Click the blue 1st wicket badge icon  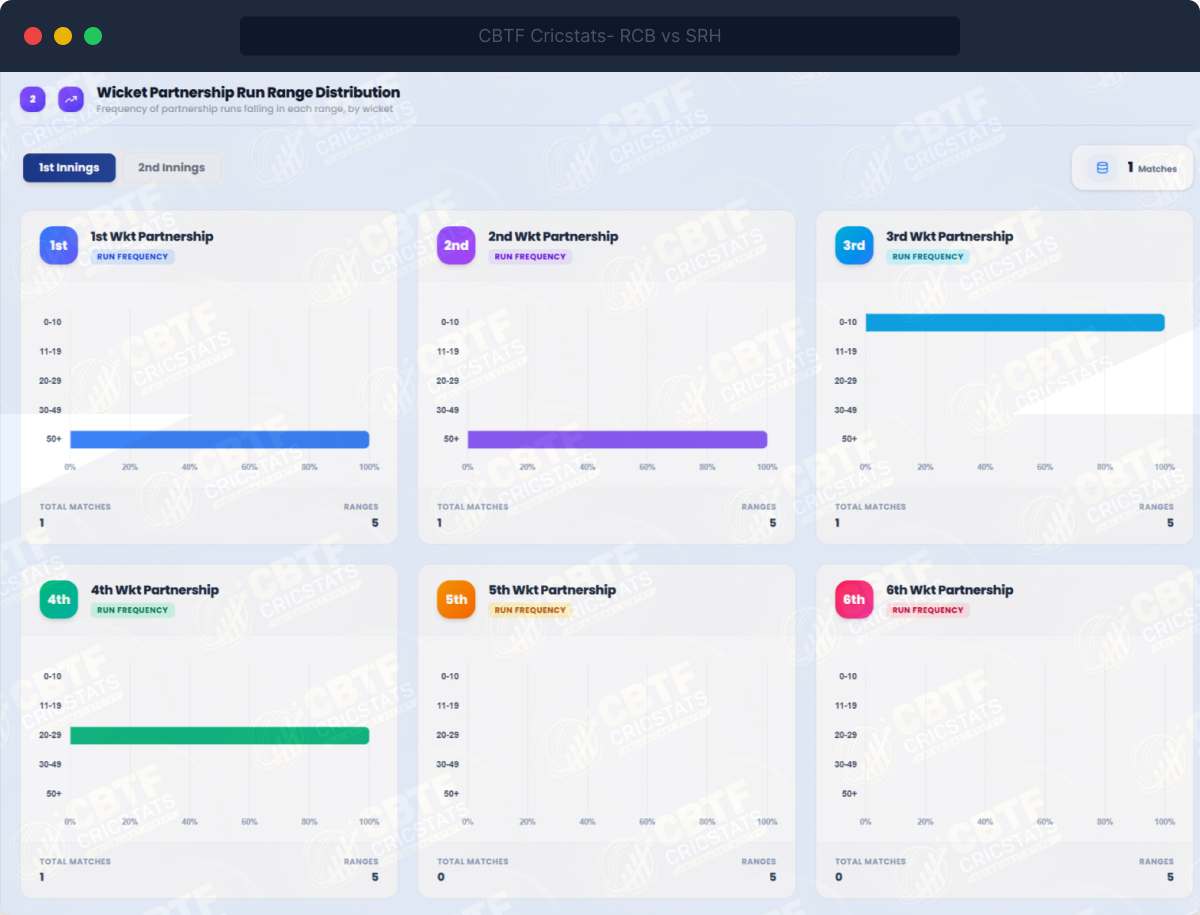pyautogui.click(x=58, y=246)
